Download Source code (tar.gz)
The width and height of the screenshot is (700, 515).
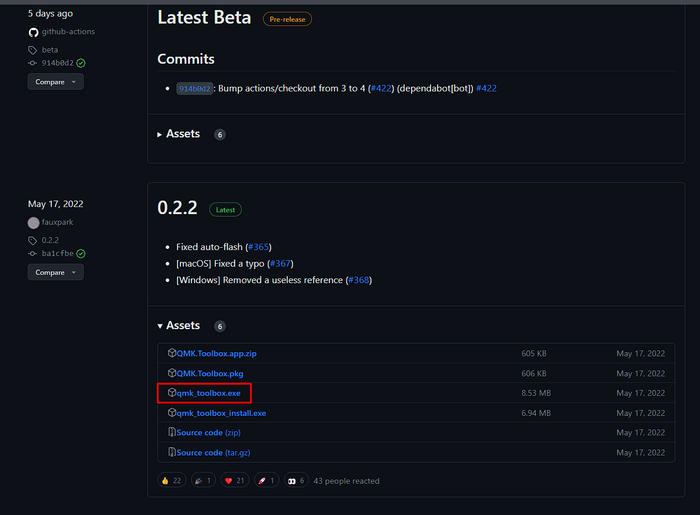(x=213, y=453)
